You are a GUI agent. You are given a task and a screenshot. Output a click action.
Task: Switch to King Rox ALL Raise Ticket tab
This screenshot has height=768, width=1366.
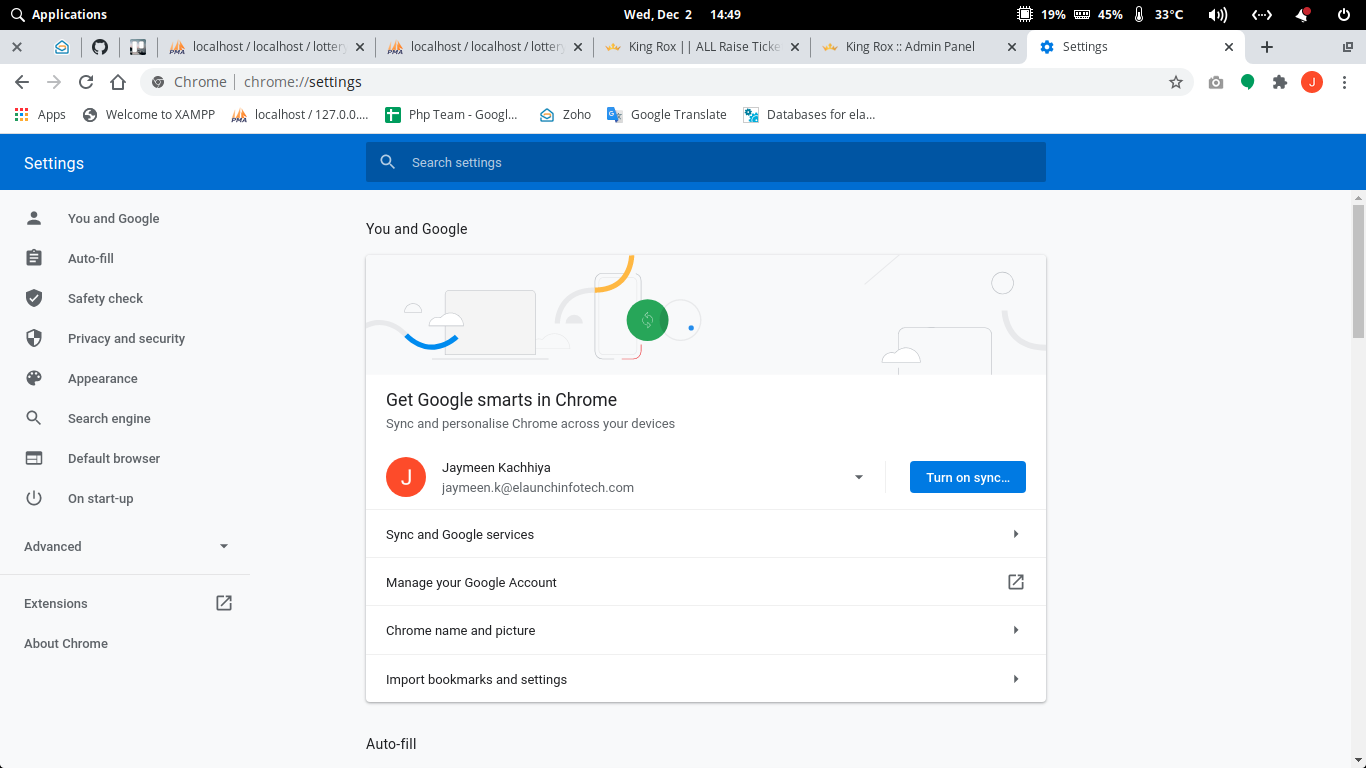click(702, 47)
